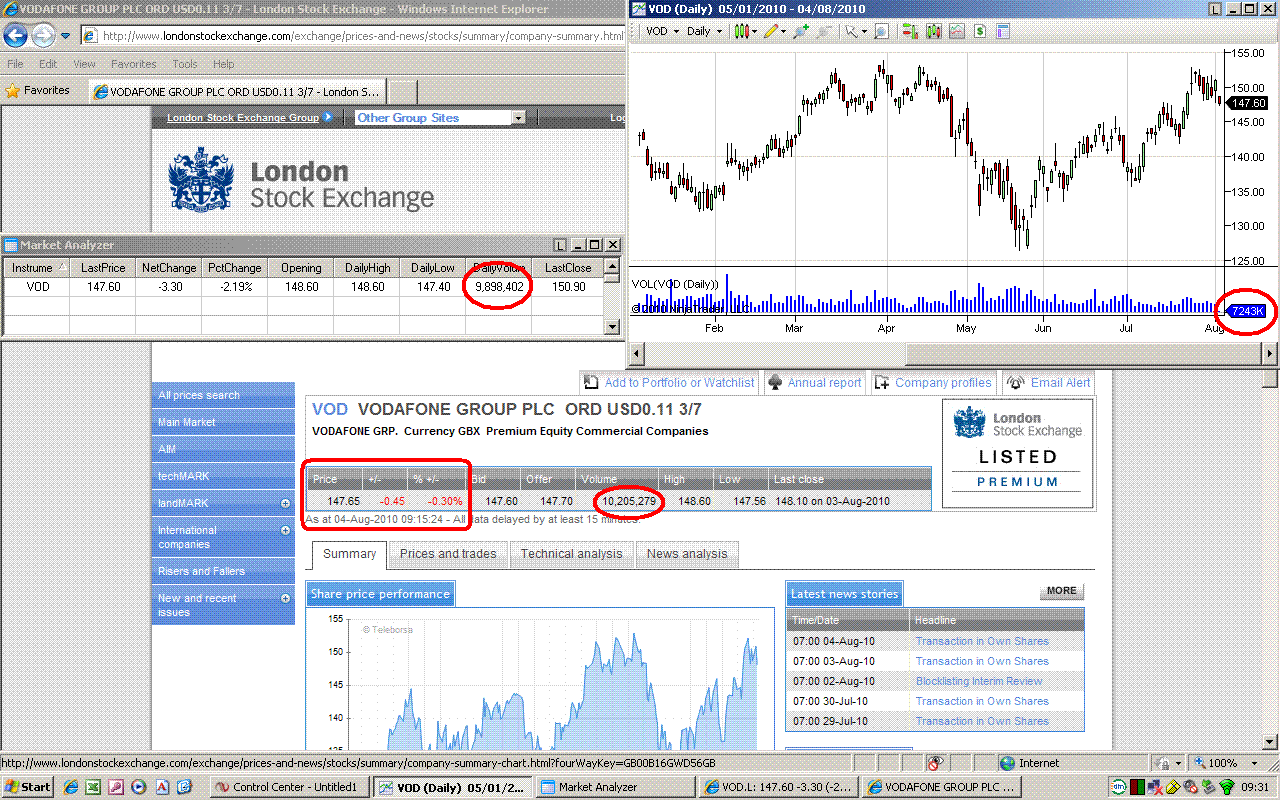Open the File menu in Internet Explorer
Viewport: 1280px width, 800px height.
tap(15, 64)
